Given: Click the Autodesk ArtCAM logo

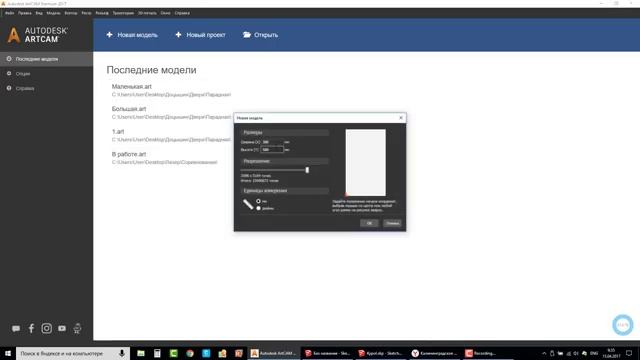Looking at the screenshot, I should 37,35.
